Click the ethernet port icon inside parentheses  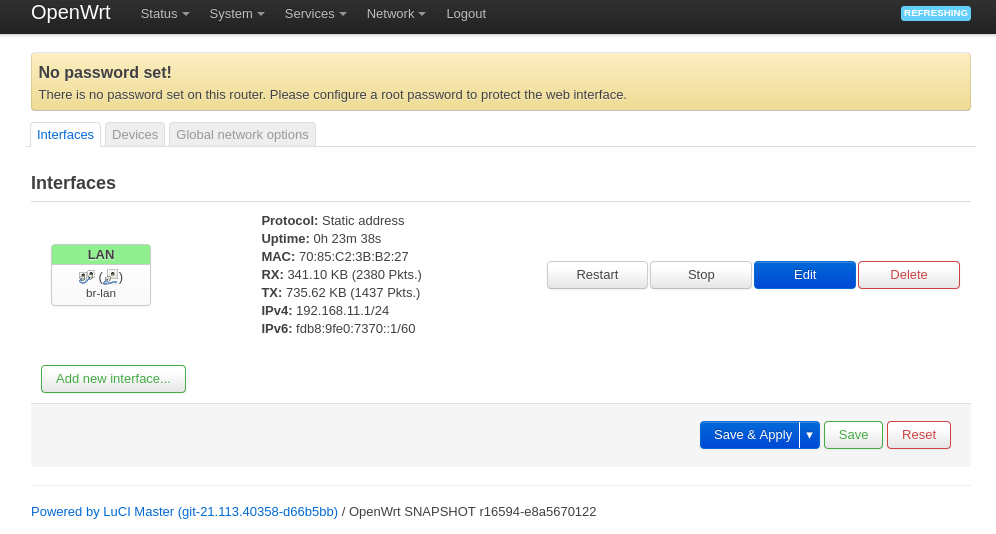(111, 276)
